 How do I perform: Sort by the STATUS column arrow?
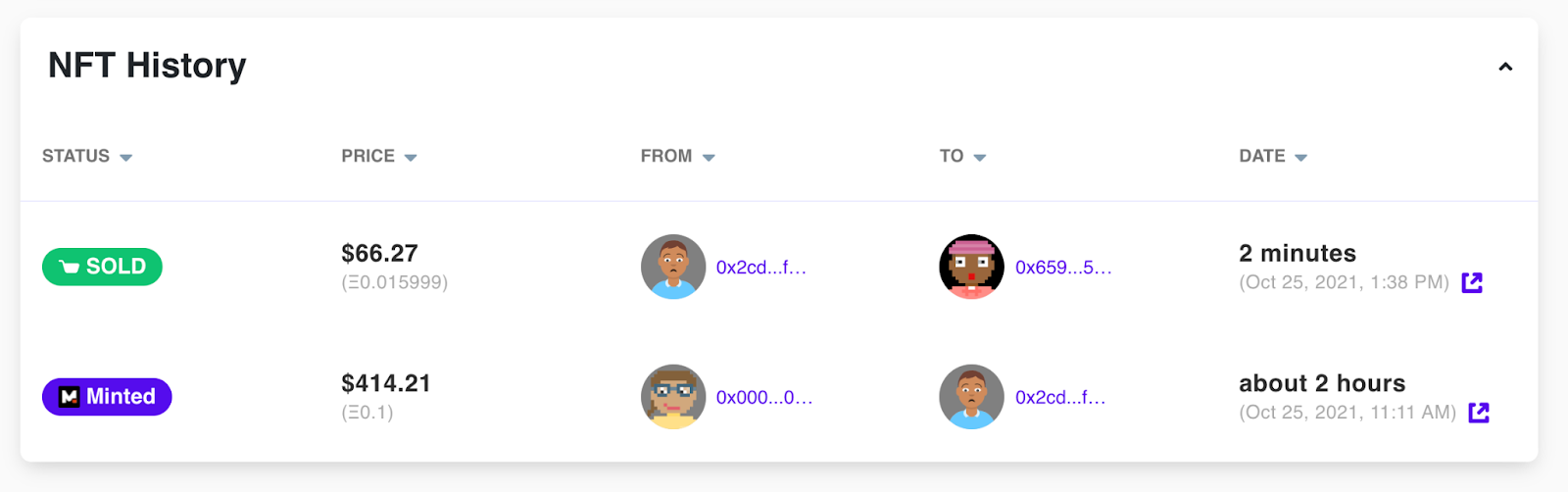pos(125,157)
